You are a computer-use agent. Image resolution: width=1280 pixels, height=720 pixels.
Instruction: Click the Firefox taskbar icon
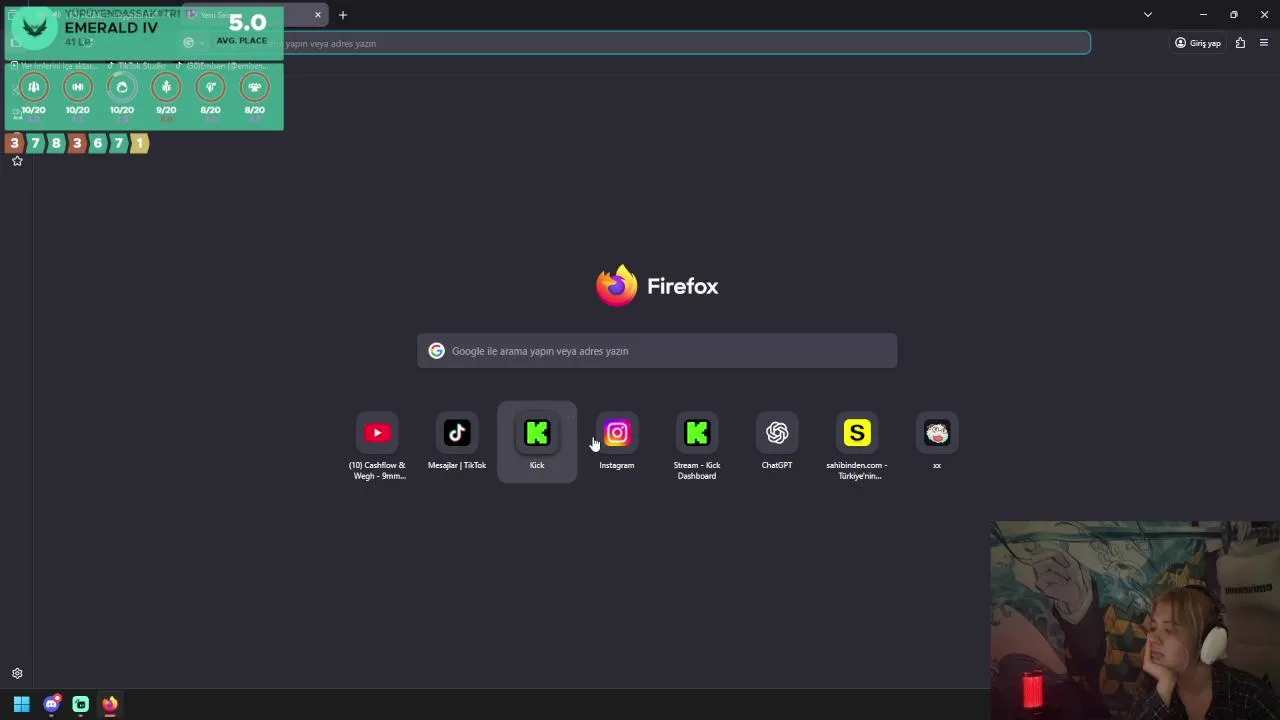tap(110, 704)
